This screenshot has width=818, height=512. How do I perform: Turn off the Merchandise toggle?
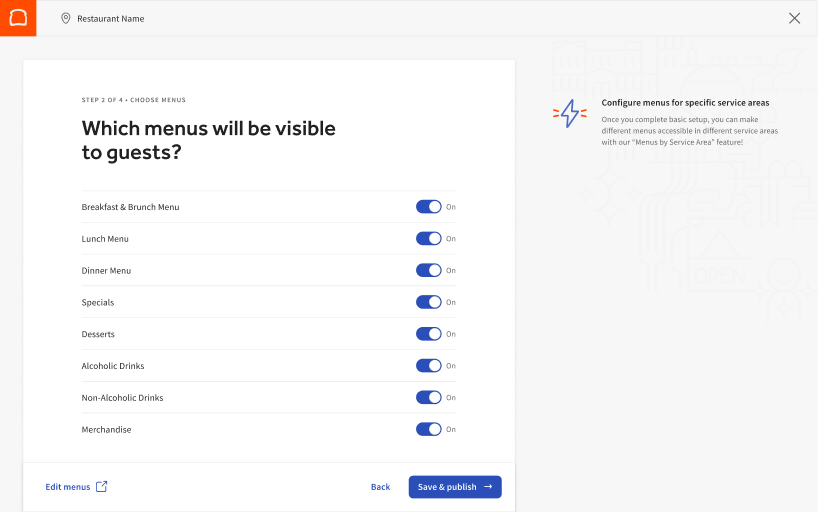(428, 429)
